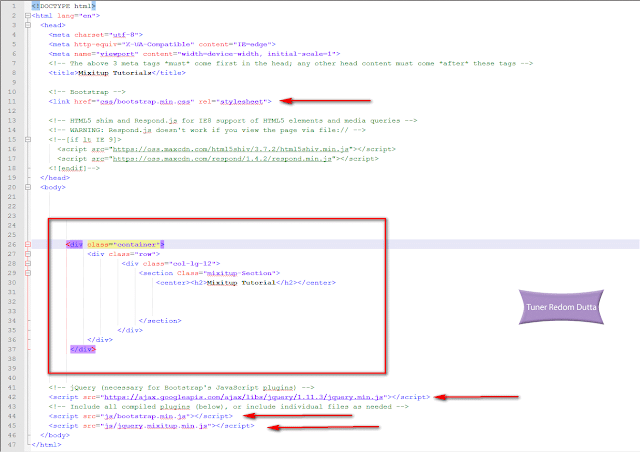This screenshot has height=452, width=640.
Task: Collapse the body tag fold on line 20
Action: 28,187
